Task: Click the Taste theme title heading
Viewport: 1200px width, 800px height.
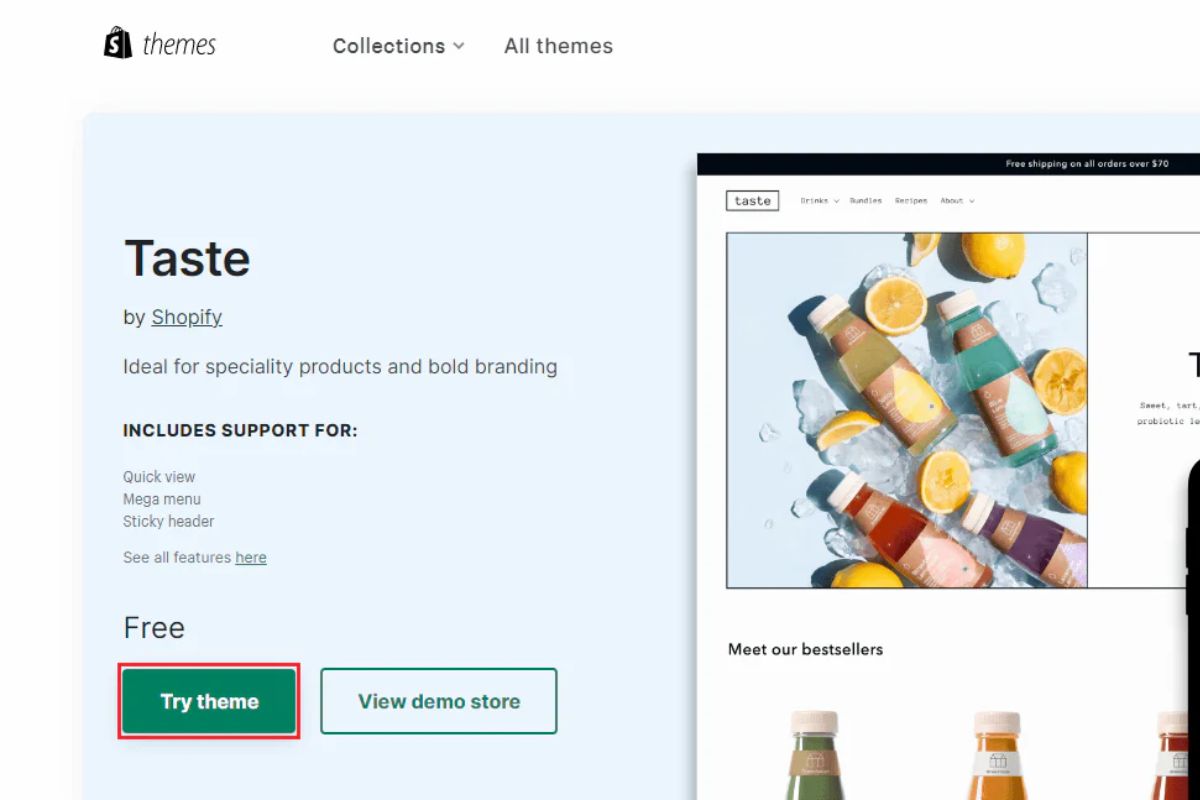Action: coord(187,258)
